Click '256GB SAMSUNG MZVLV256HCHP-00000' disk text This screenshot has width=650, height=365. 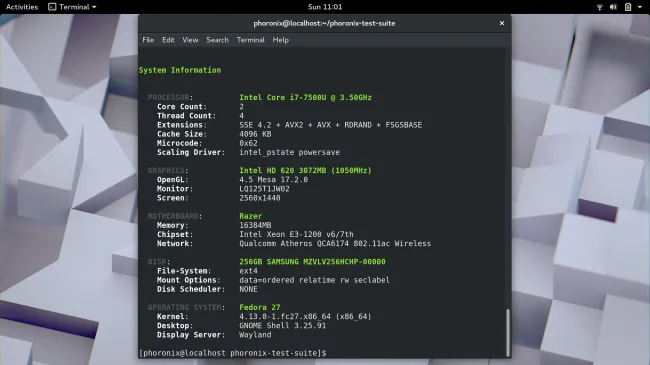(x=312, y=262)
